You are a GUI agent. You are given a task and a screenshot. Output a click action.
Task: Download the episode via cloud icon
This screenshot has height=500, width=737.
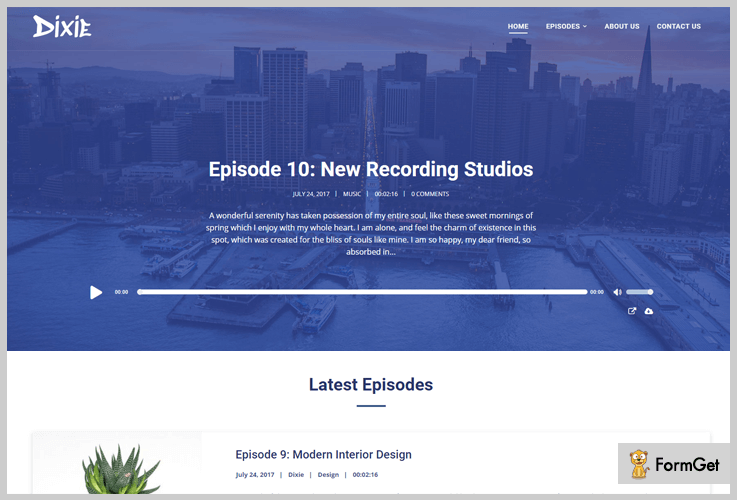649,311
